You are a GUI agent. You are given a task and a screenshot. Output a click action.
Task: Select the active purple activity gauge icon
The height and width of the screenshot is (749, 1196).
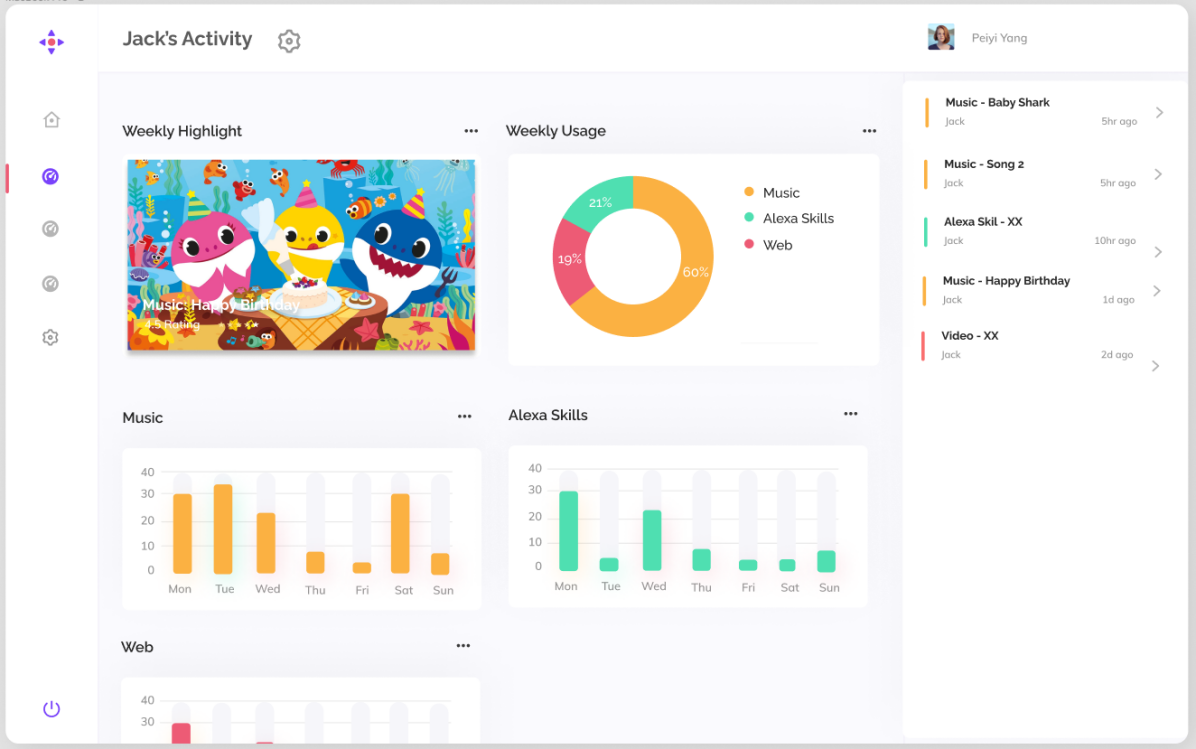(50, 176)
